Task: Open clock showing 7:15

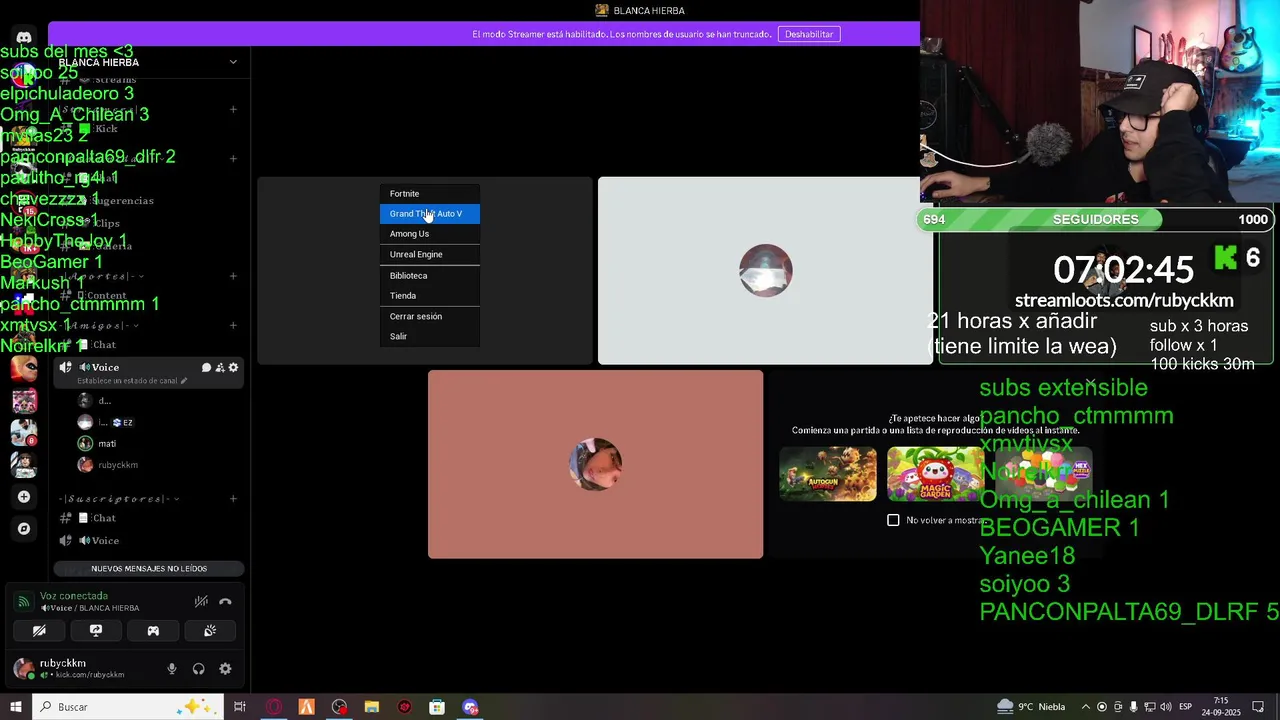Action: 1221,707
